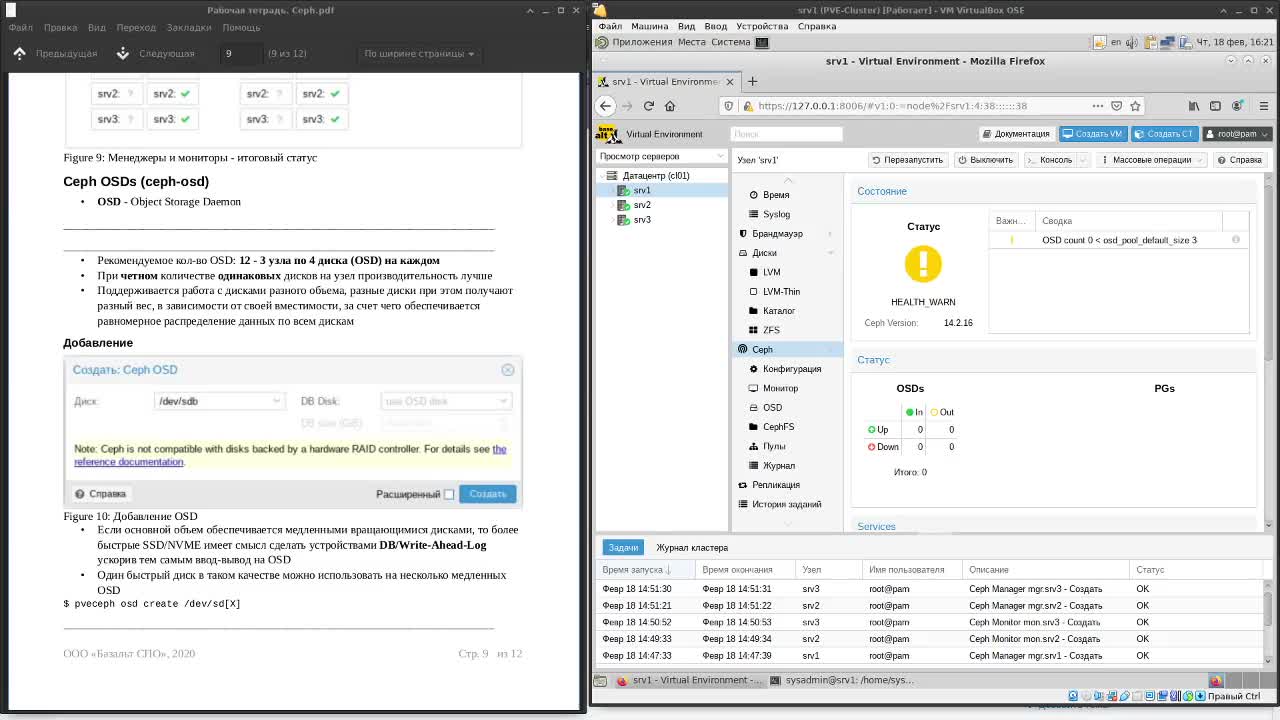Go to the Предыдущая page in PDF viewer
Viewport: 1280px width, 720px height.
56,53
